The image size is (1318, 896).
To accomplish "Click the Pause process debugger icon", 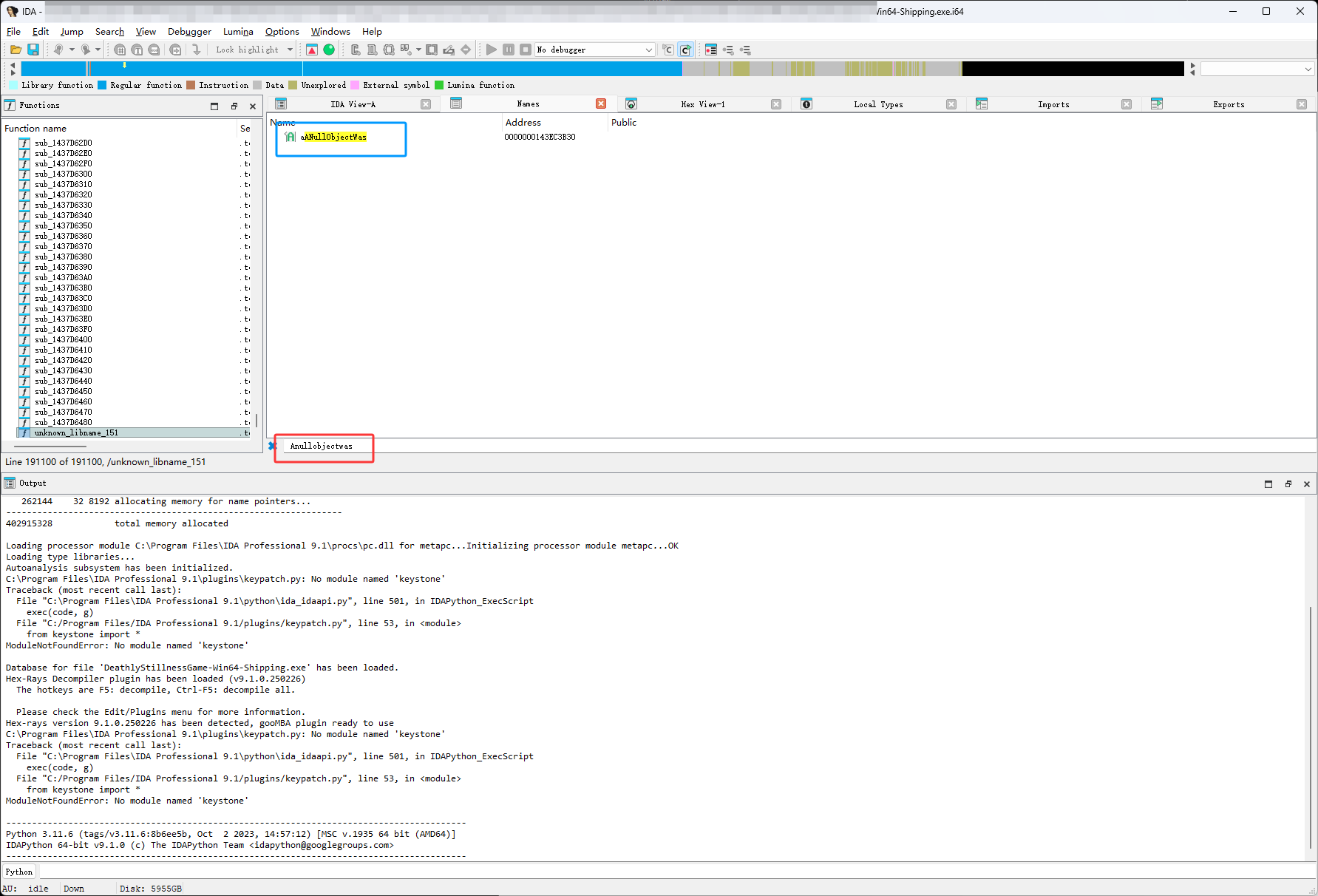I will [509, 50].
